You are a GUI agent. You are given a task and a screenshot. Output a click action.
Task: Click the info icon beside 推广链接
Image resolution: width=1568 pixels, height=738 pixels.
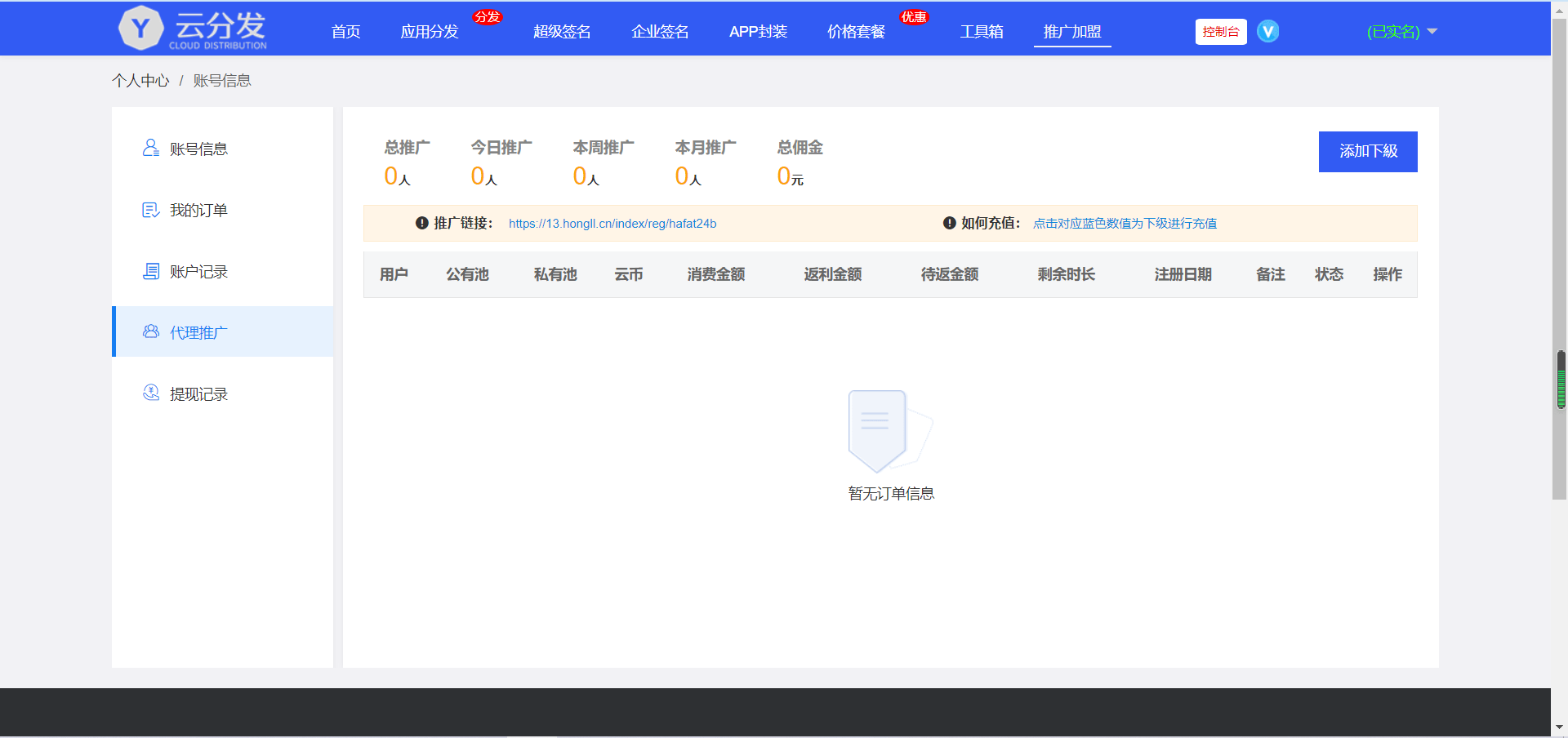click(x=421, y=223)
